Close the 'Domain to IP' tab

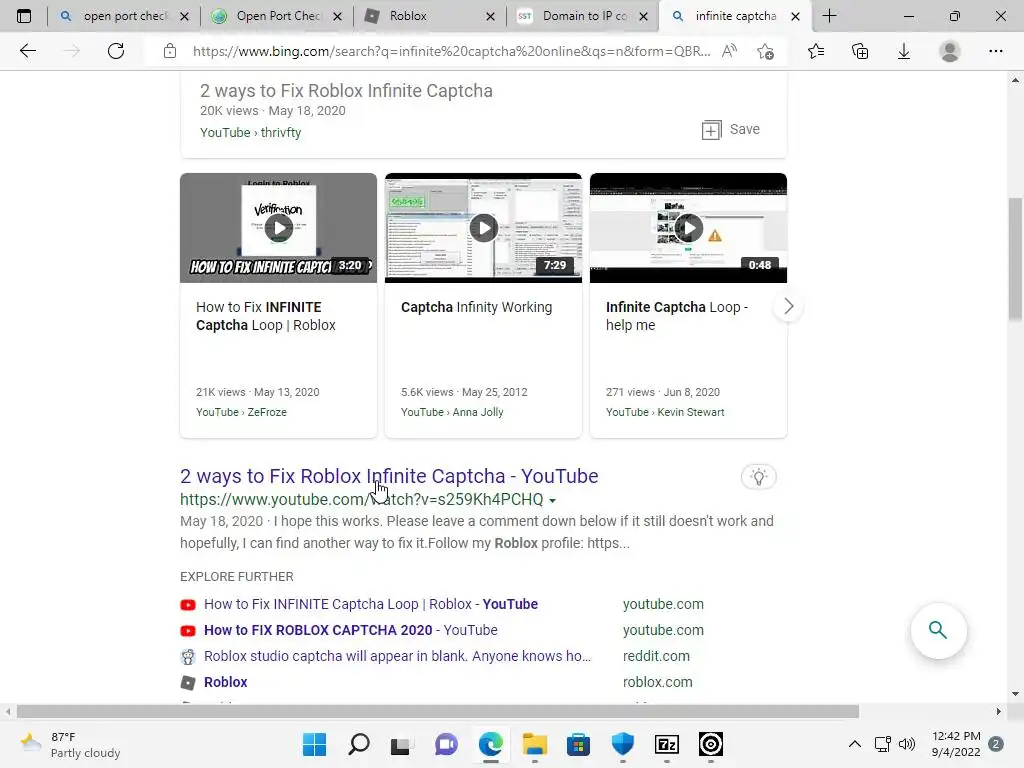pos(643,16)
